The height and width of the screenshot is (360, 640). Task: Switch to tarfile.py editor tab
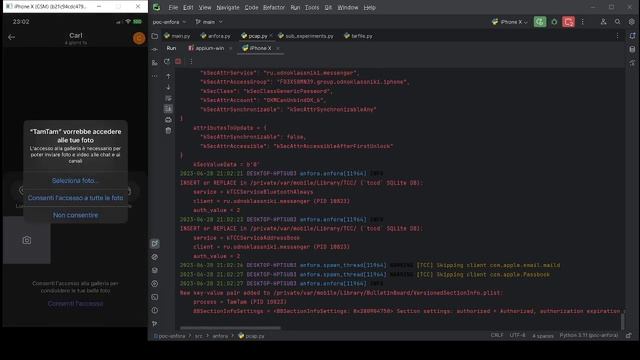coord(358,36)
